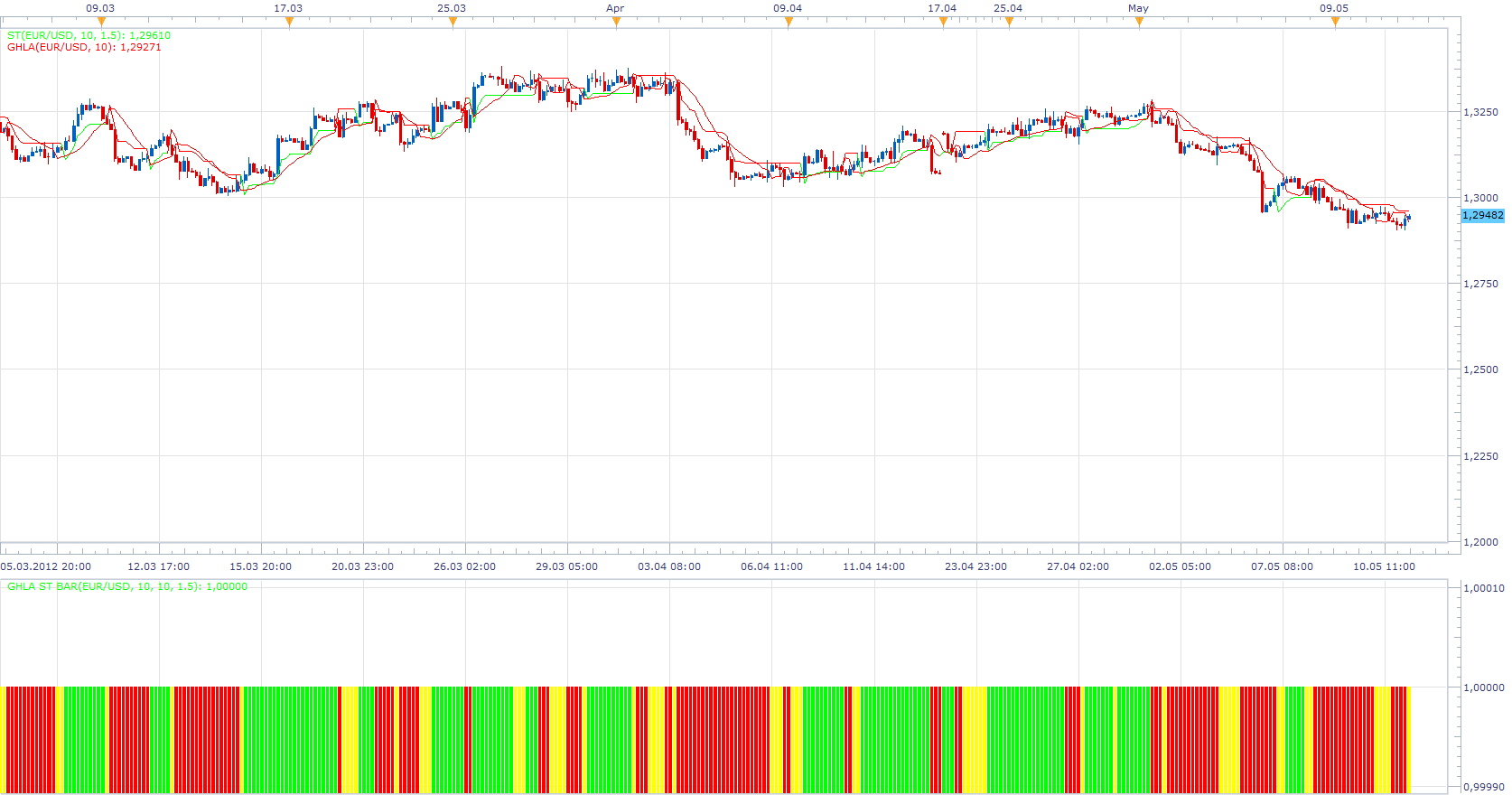Click the 23.04 23:00 time label
The height and width of the screenshot is (795, 1512).
pyautogui.click(x=976, y=566)
